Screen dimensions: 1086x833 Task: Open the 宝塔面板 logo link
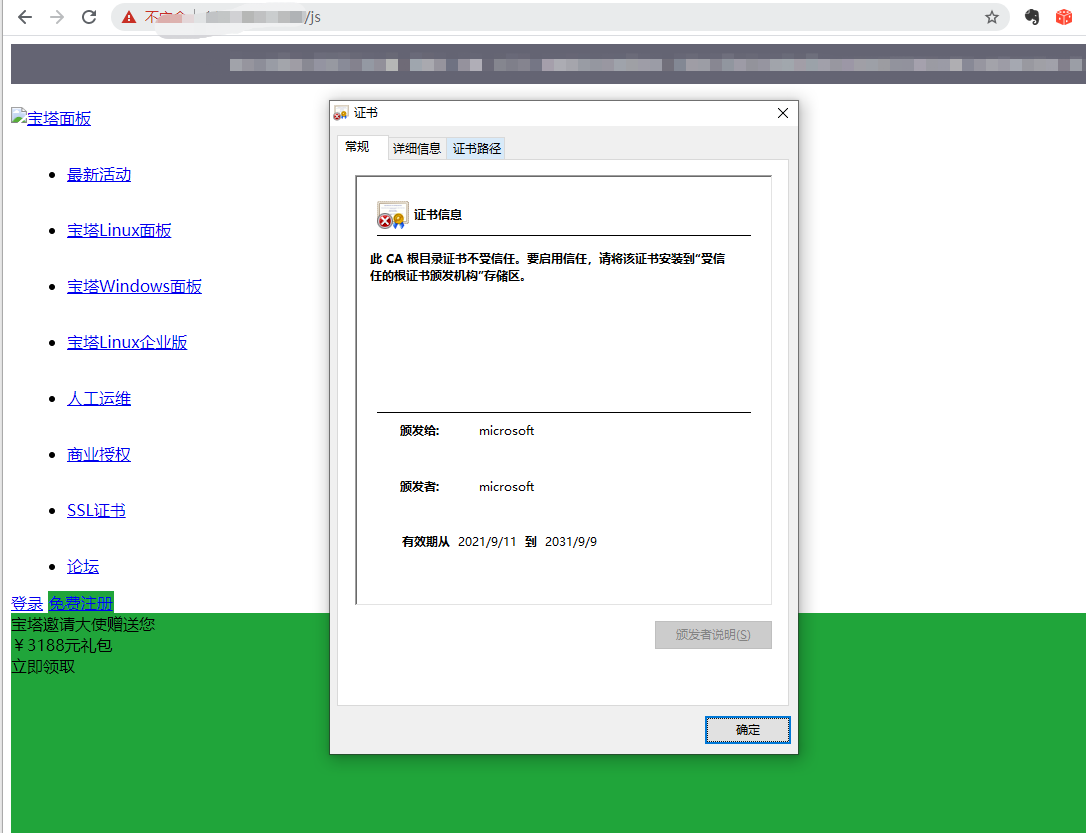(51, 118)
